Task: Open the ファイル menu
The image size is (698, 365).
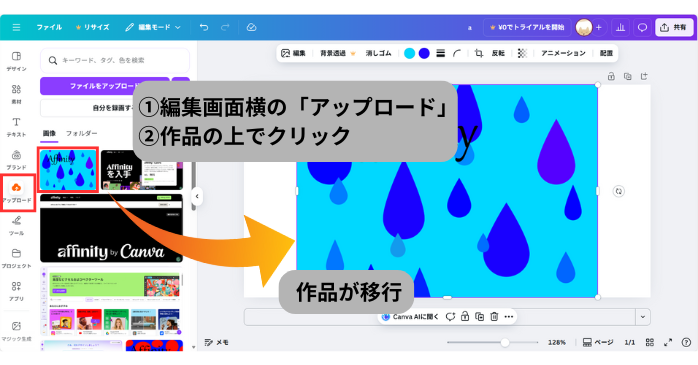Action: click(x=49, y=28)
